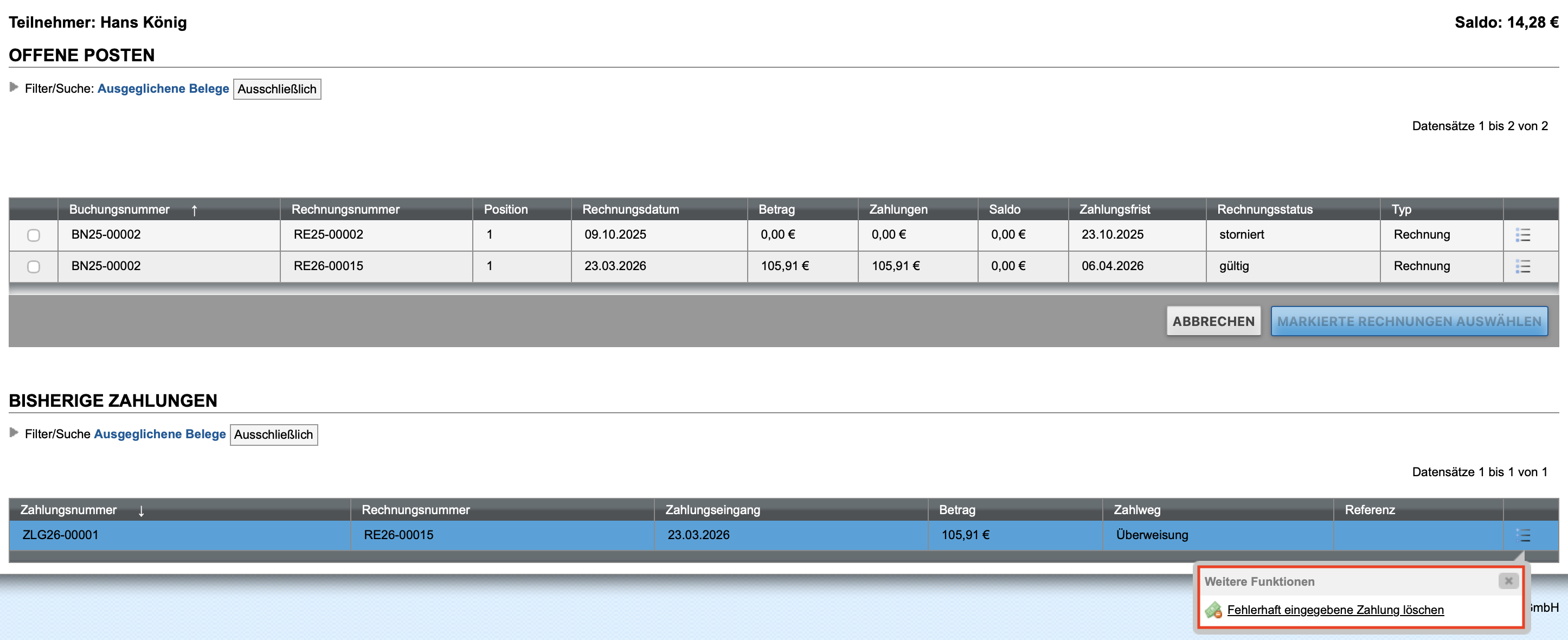Click the money icon beside delete payment
This screenshot has width=1568, height=640.
click(1213, 610)
